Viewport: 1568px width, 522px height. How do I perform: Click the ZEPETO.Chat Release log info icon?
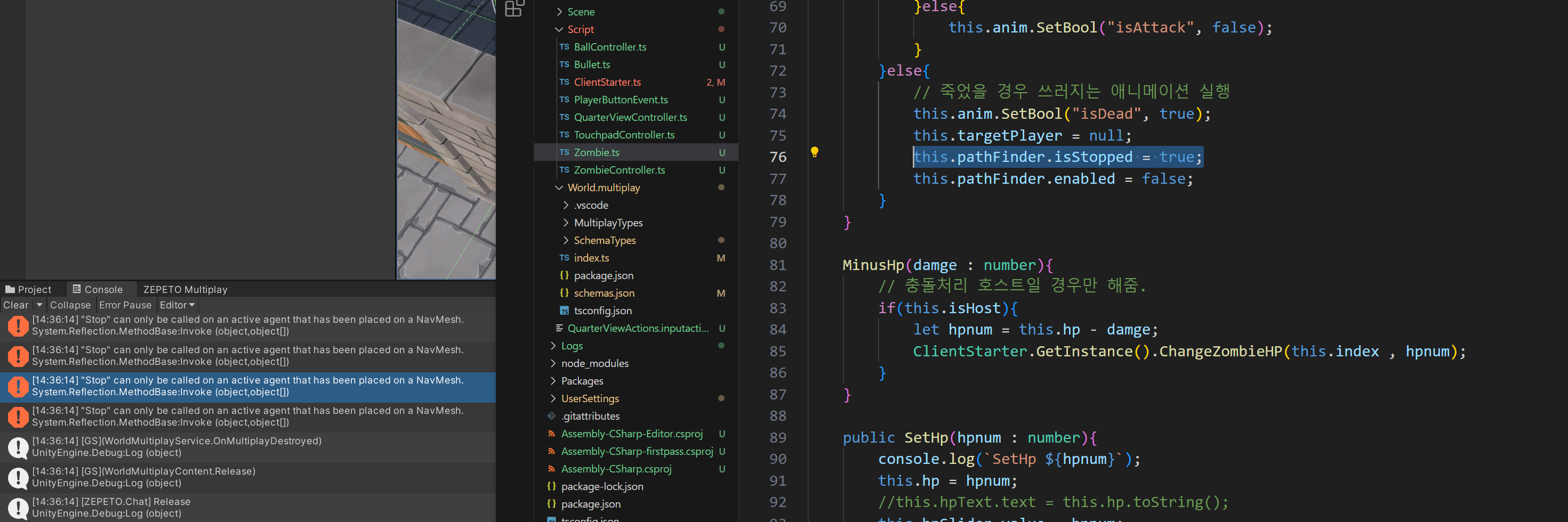(18, 508)
